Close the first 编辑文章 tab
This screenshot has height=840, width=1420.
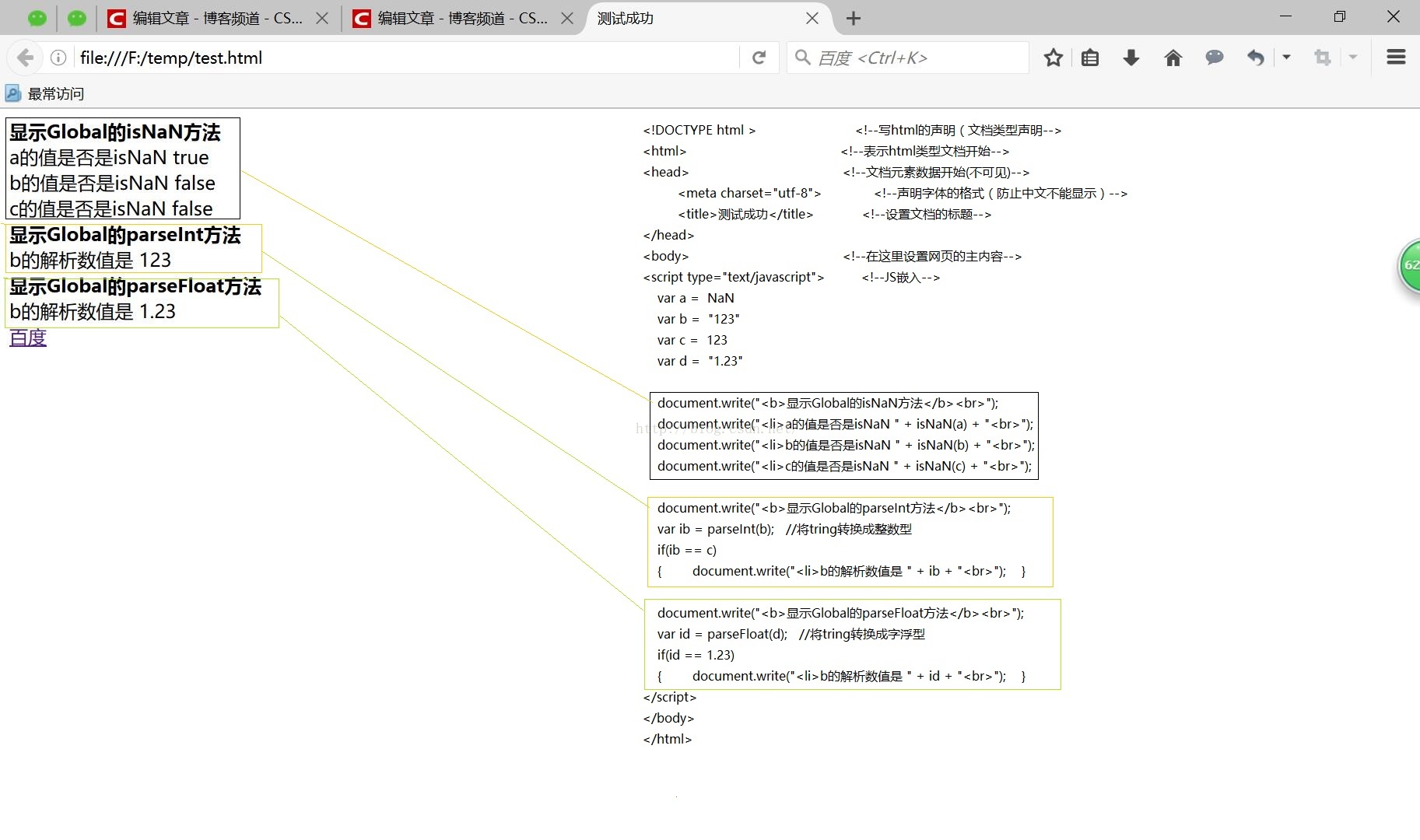point(322,18)
